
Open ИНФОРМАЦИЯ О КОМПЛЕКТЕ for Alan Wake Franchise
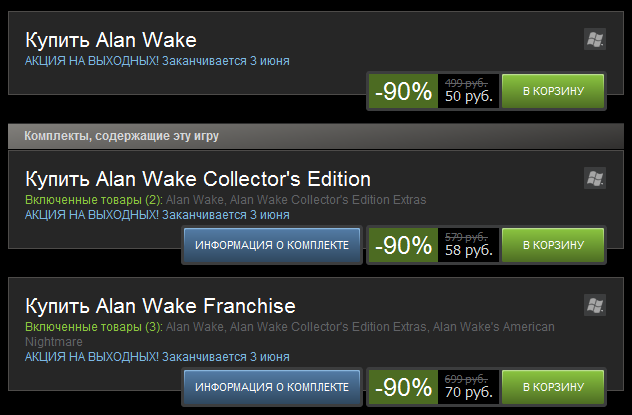[x=272, y=387]
